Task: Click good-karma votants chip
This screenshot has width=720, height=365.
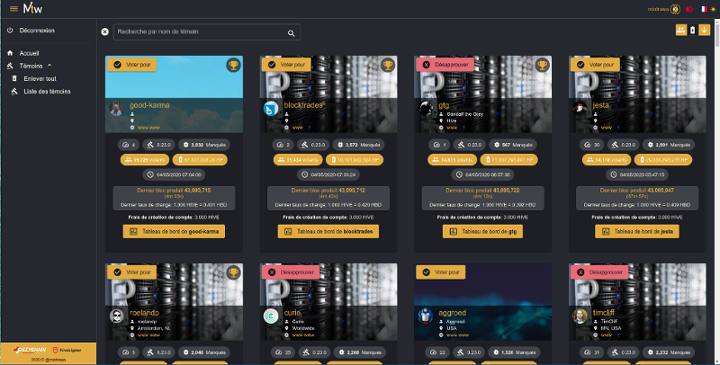Action: point(145,160)
